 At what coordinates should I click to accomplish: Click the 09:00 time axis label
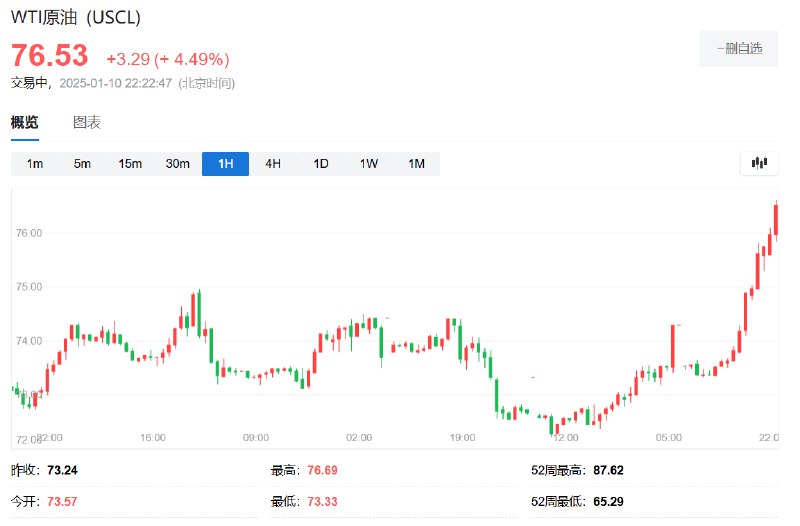pyautogui.click(x=256, y=438)
